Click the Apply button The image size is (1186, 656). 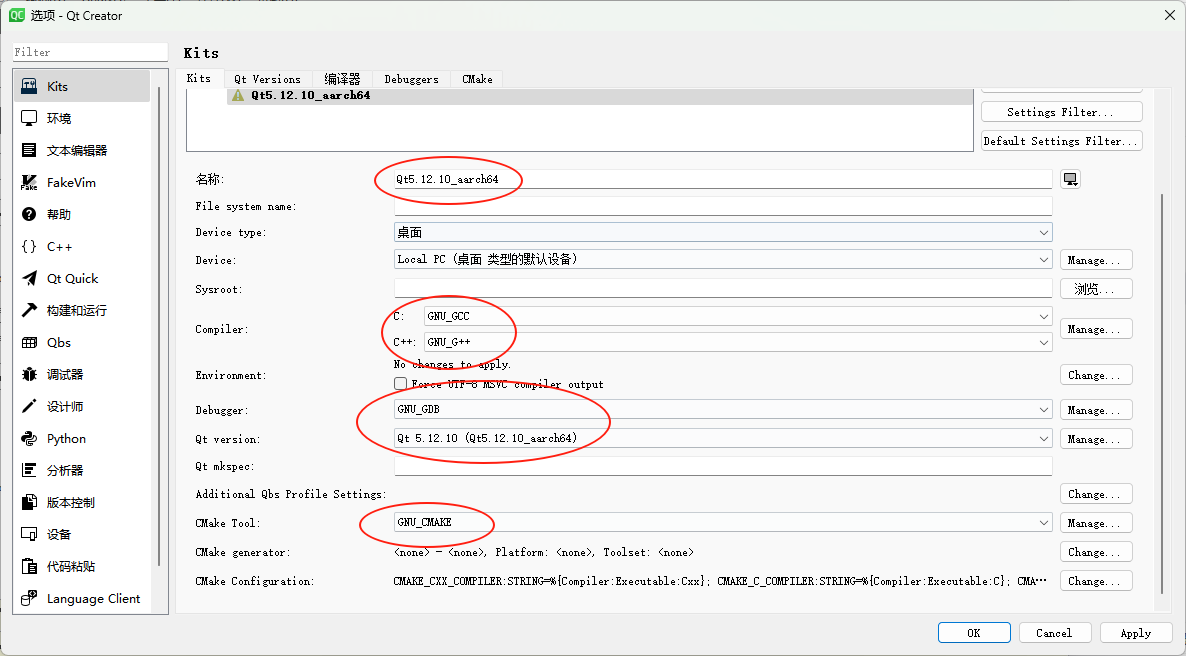coord(1135,633)
